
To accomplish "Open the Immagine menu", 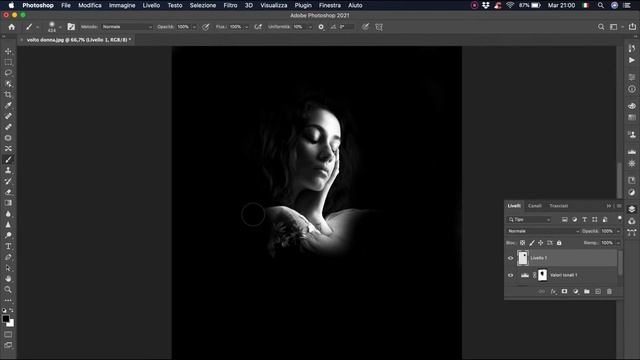I will click(x=122, y=5).
